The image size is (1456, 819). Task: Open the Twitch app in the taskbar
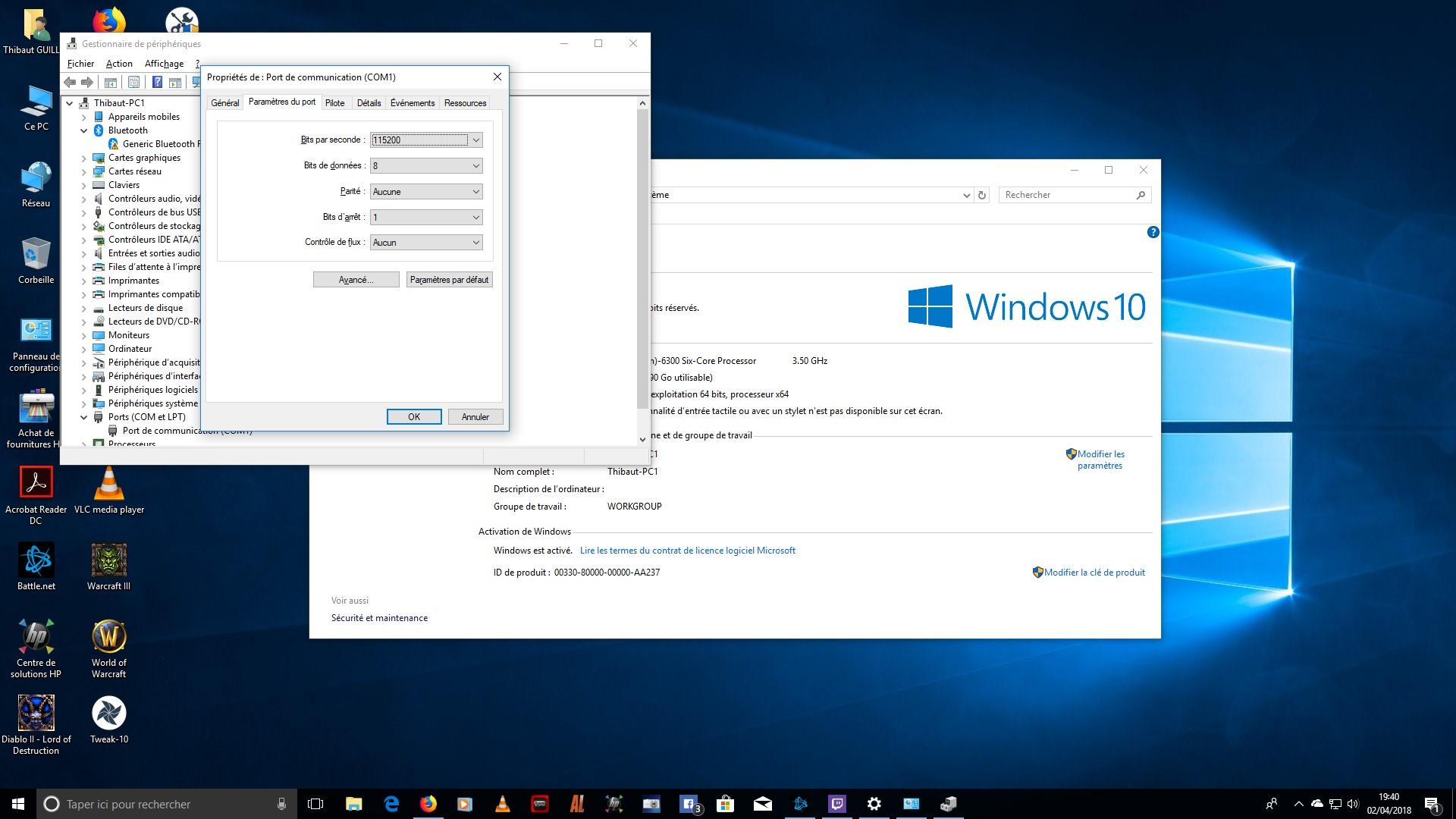pyautogui.click(x=837, y=804)
